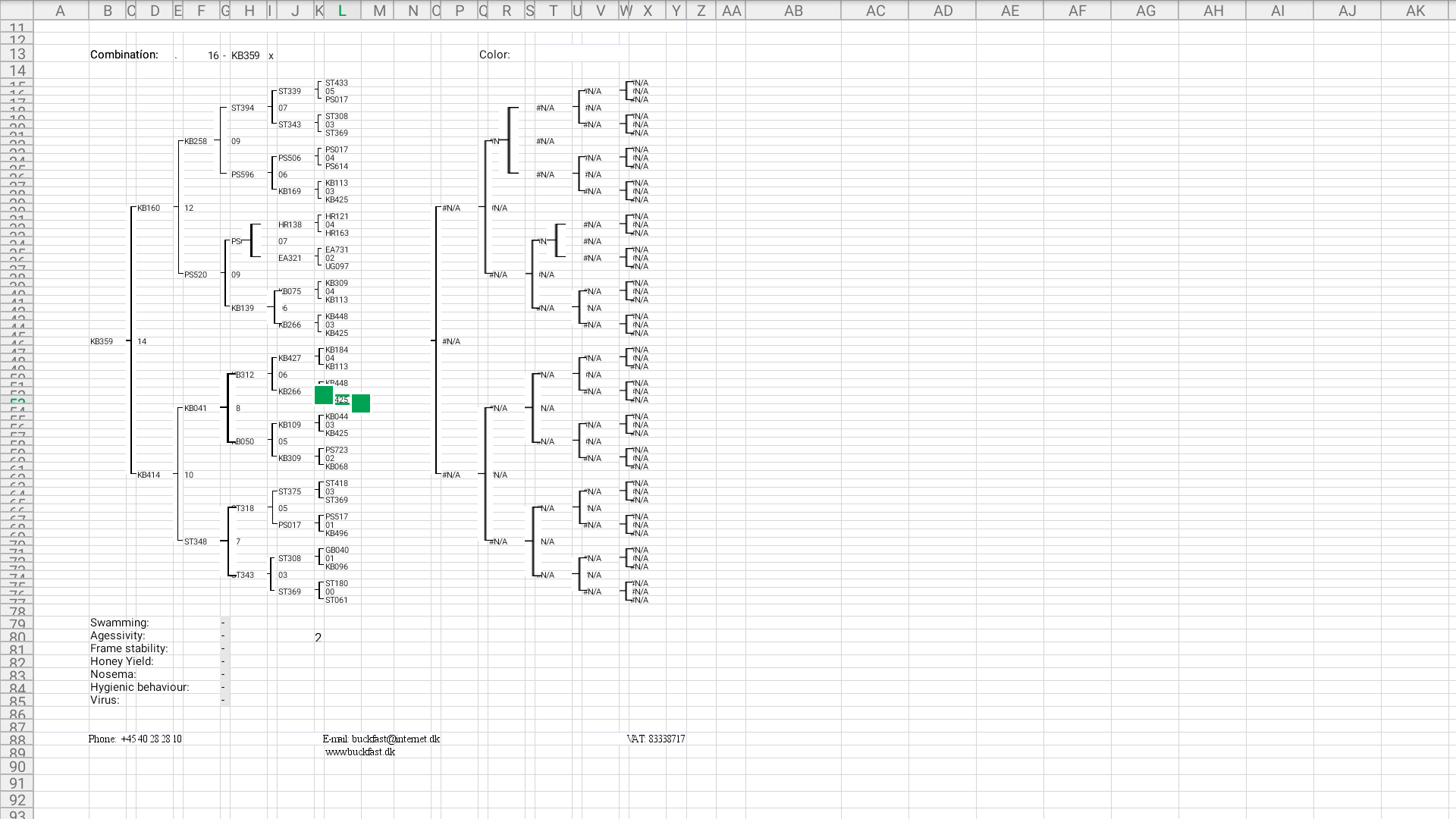
Task: Select row header 80
Action: [x=17, y=637]
